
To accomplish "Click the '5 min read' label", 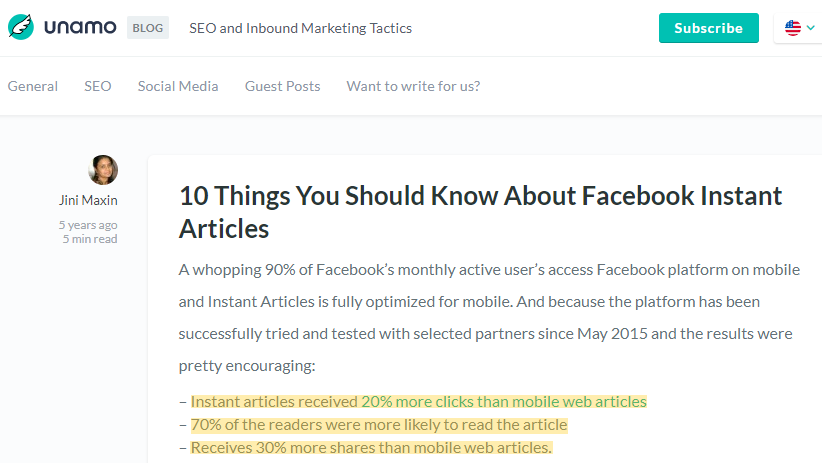I will pos(90,239).
